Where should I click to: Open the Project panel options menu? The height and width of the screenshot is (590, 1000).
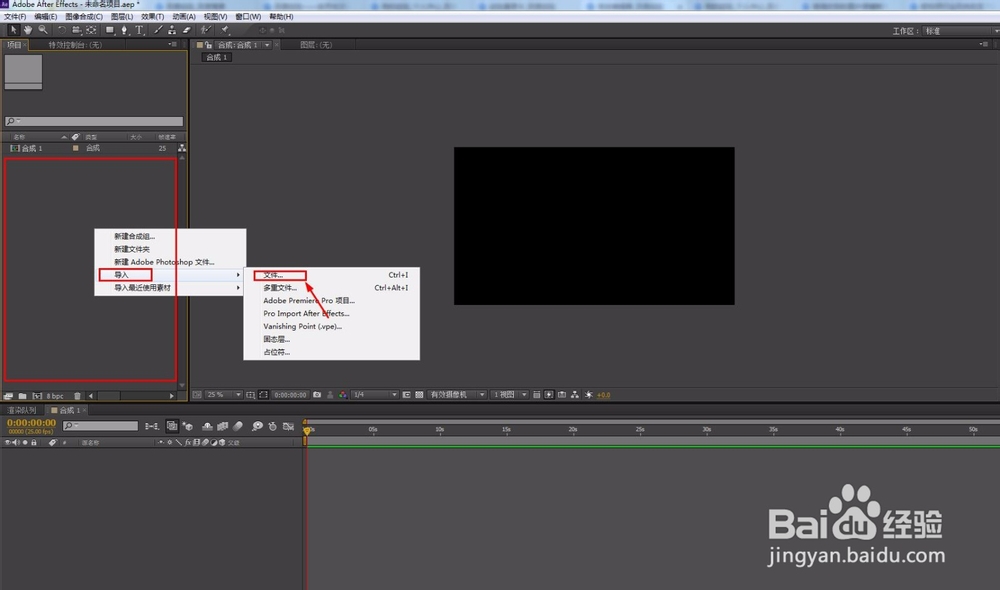click(172, 45)
